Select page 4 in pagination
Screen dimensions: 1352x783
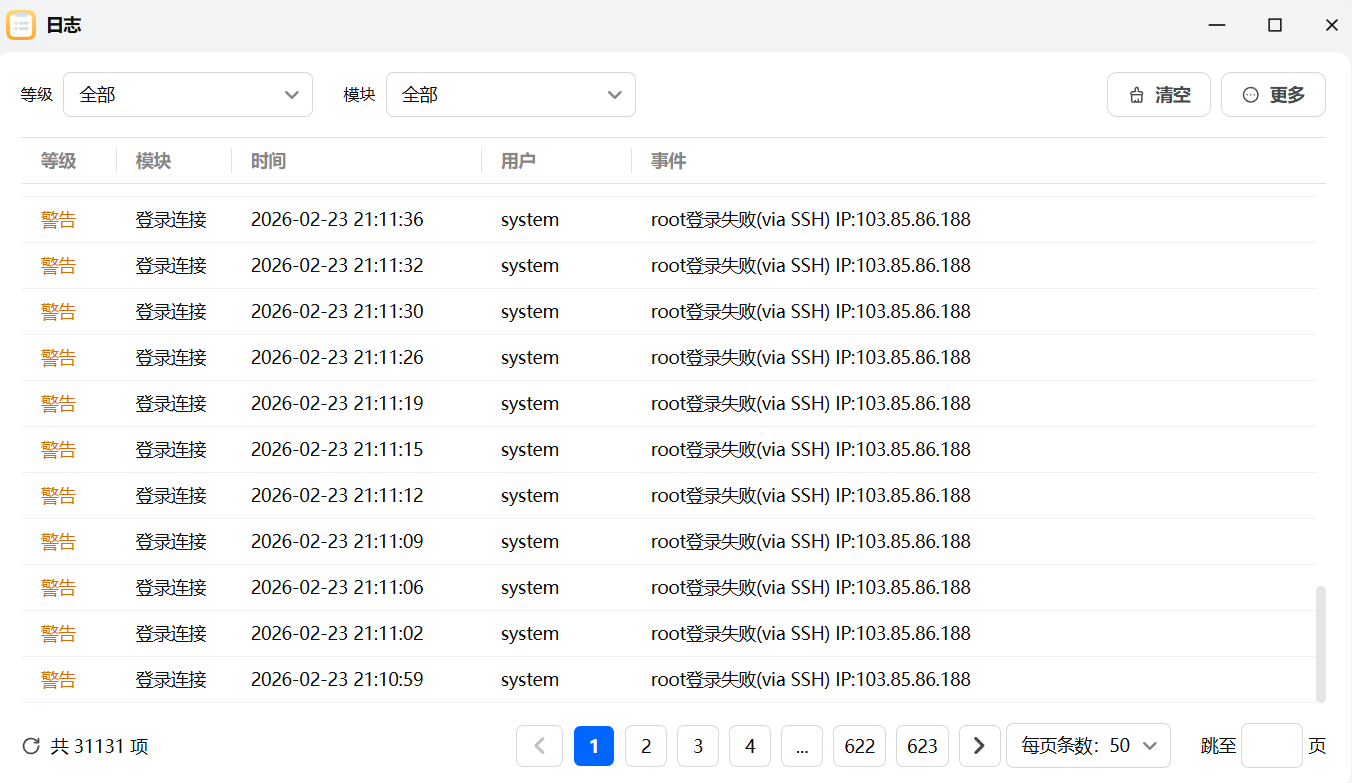[x=750, y=745]
